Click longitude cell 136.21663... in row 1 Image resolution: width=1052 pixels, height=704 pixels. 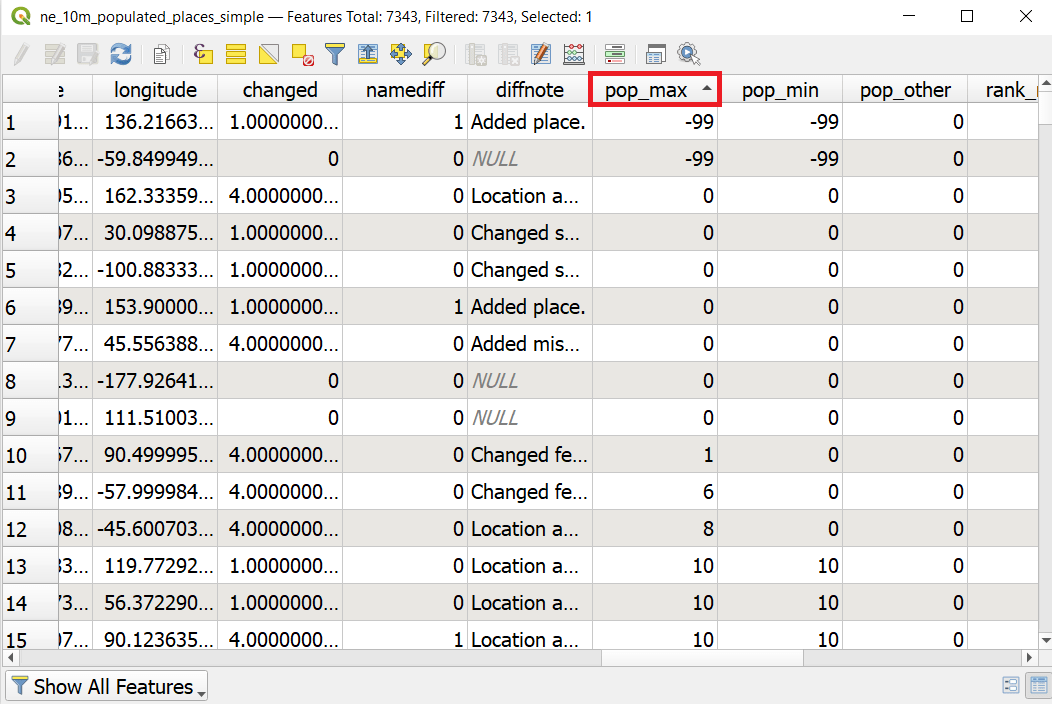coord(155,121)
